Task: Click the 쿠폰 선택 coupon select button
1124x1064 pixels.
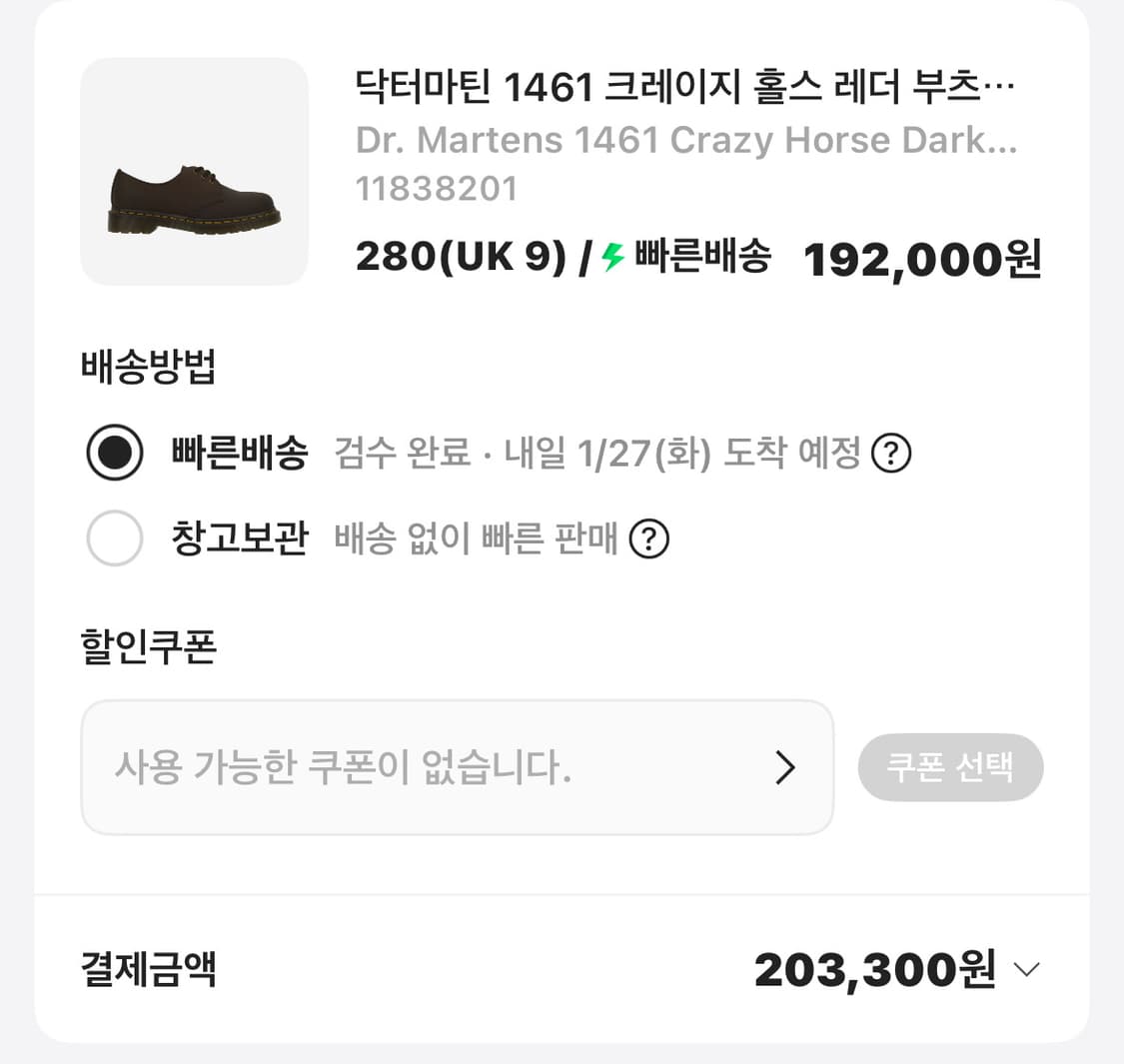Action: [x=950, y=767]
